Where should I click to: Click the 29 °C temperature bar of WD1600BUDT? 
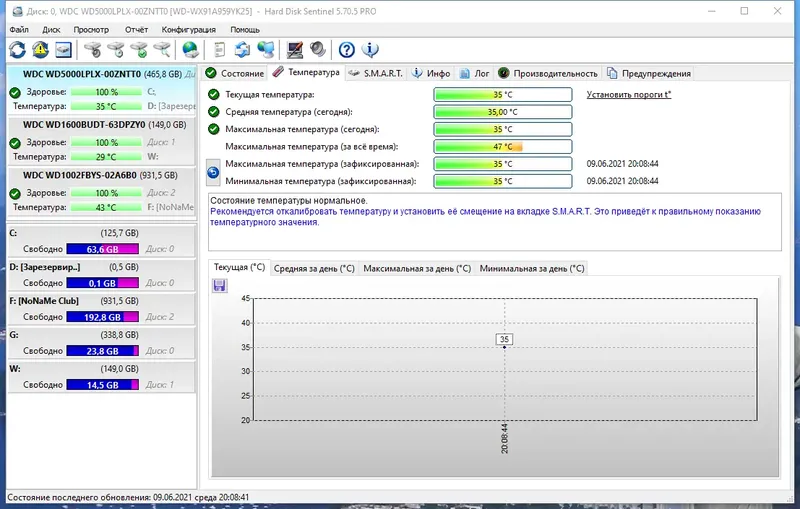106,157
